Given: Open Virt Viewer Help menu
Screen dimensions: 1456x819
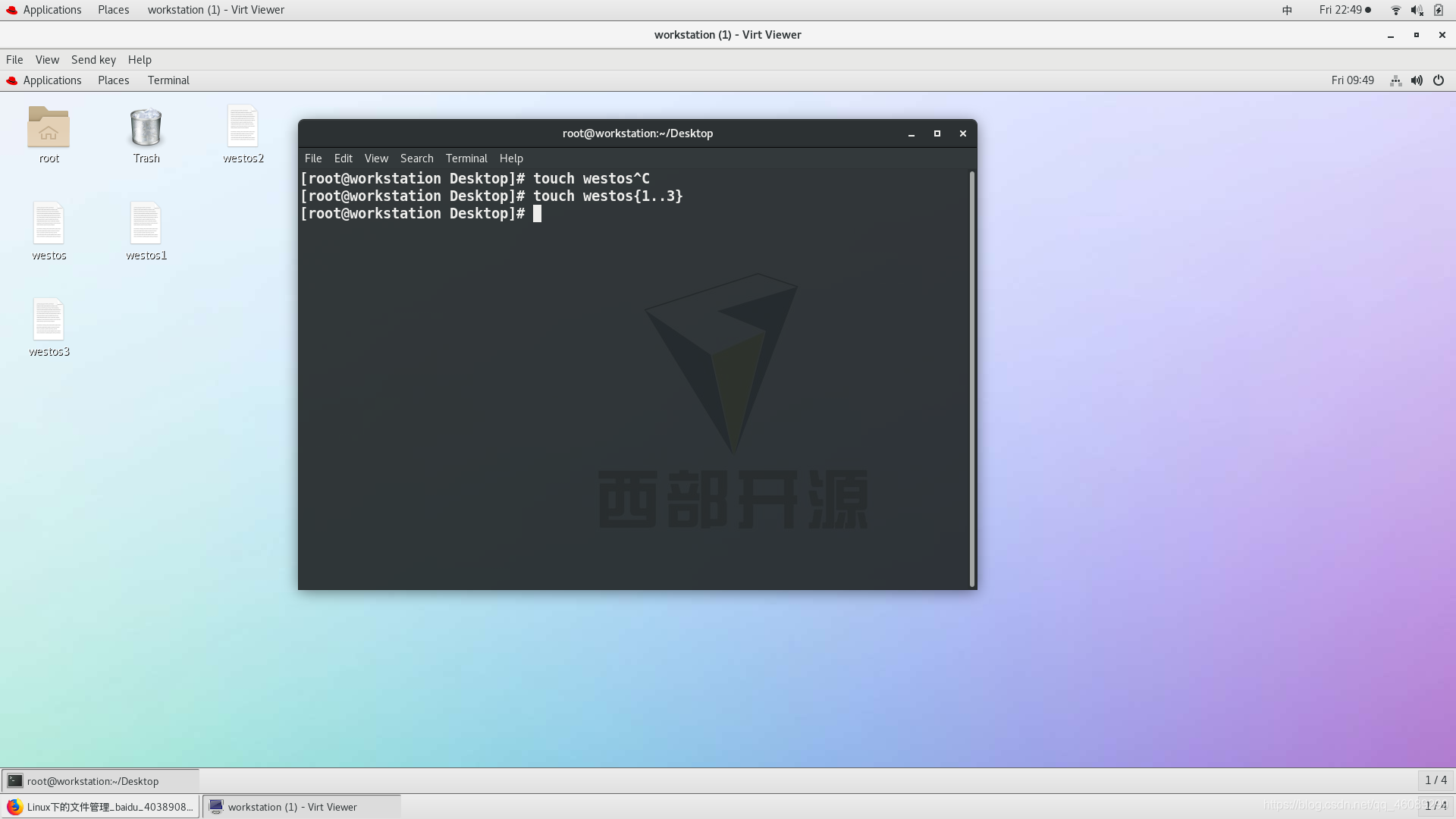Looking at the screenshot, I should click(140, 60).
